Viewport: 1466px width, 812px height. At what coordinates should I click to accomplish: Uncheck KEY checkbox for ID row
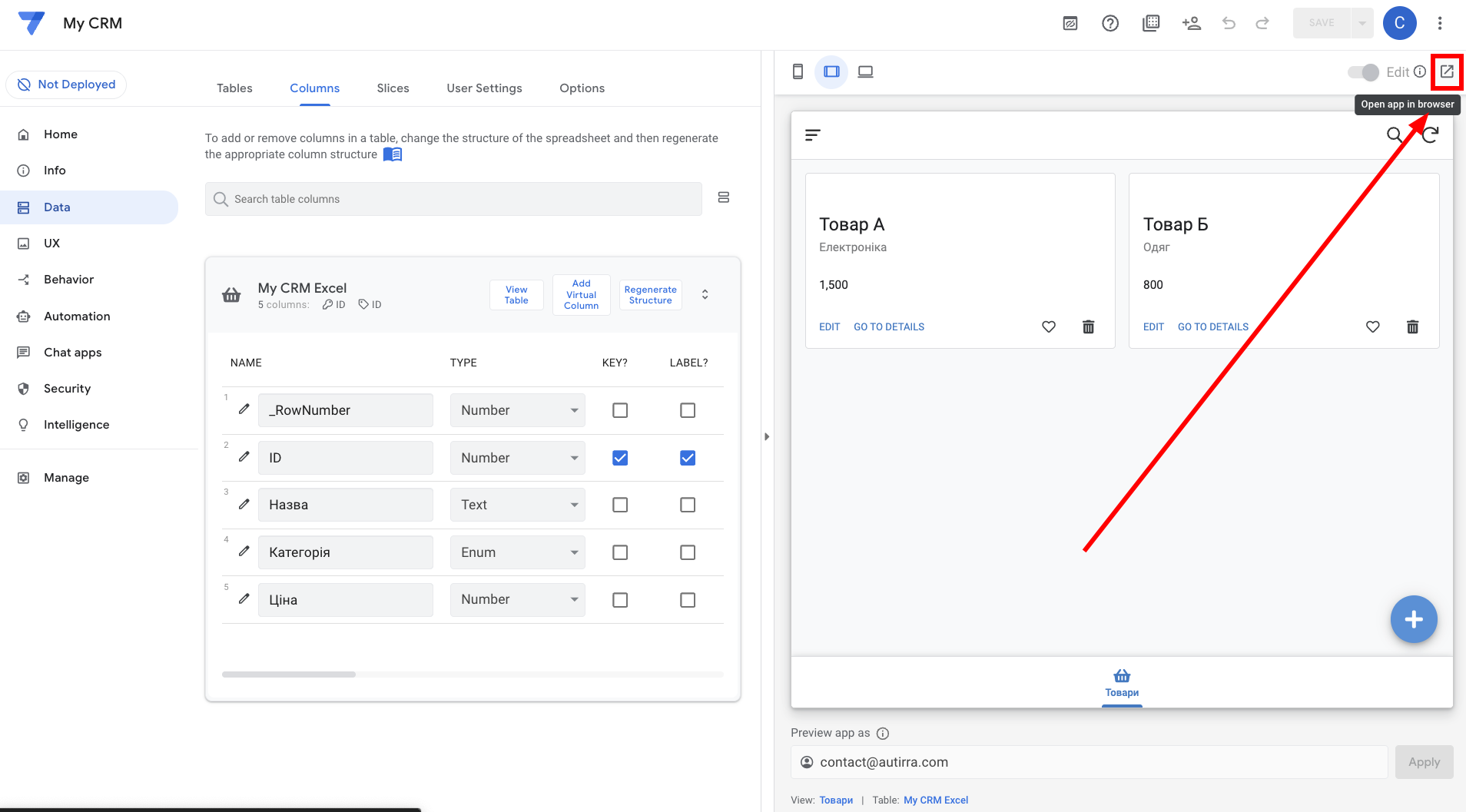point(620,458)
